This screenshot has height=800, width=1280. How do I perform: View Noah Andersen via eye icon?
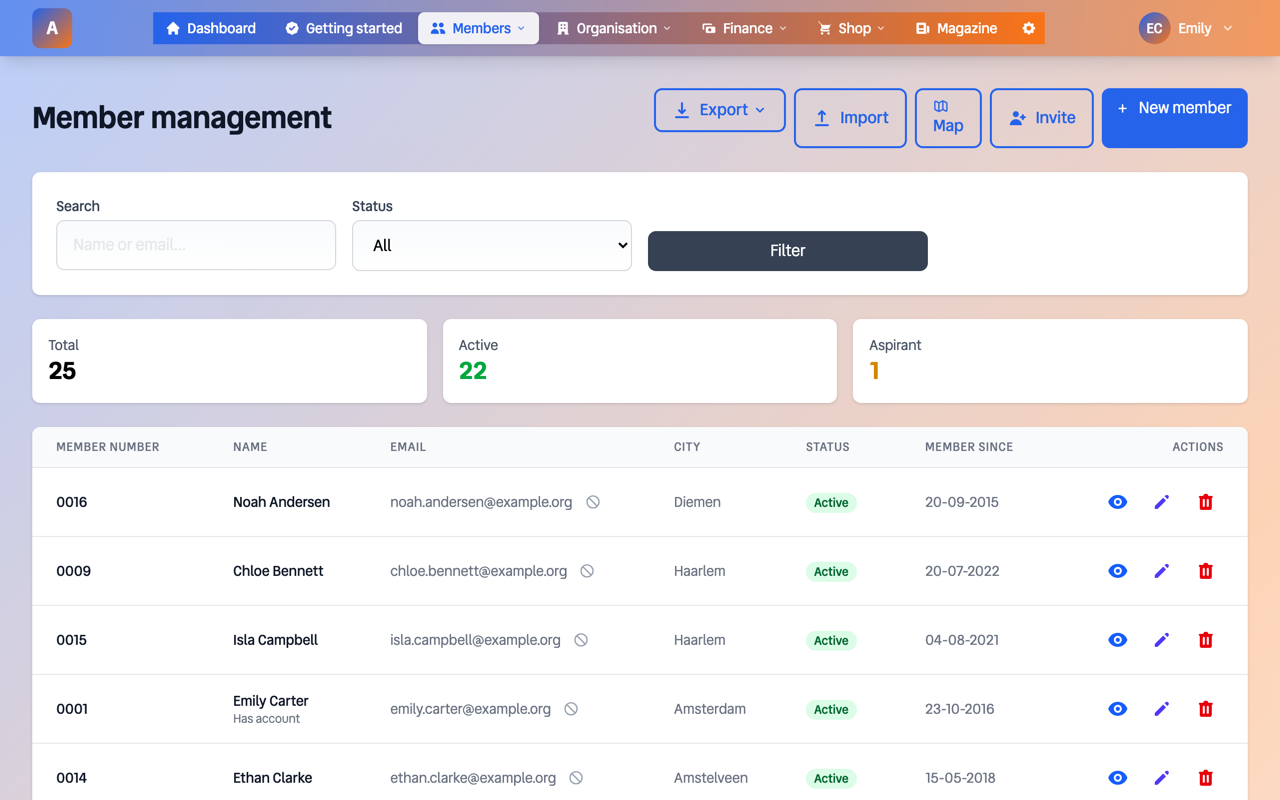coord(1118,502)
